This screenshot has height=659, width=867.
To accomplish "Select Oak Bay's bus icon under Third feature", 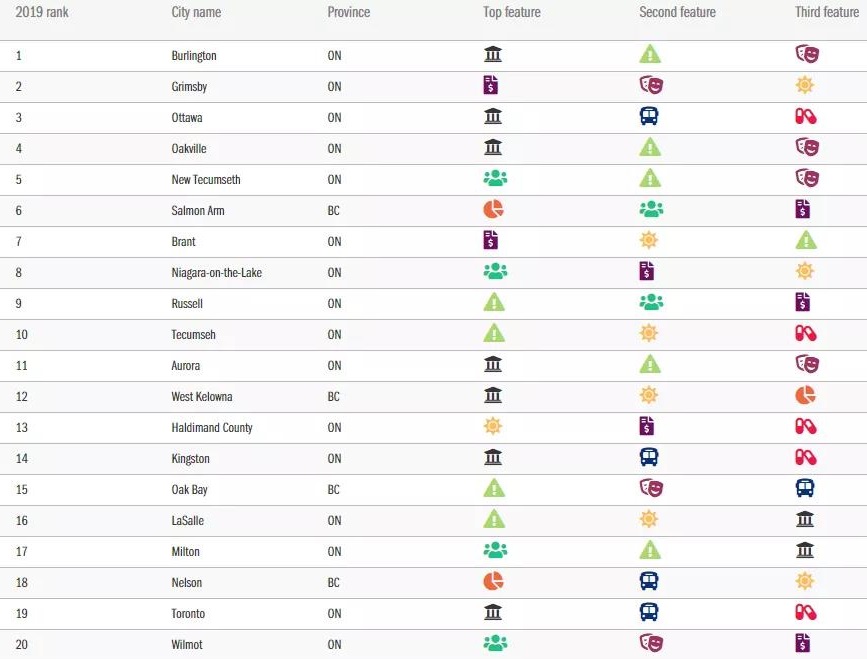I will coord(805,489).
